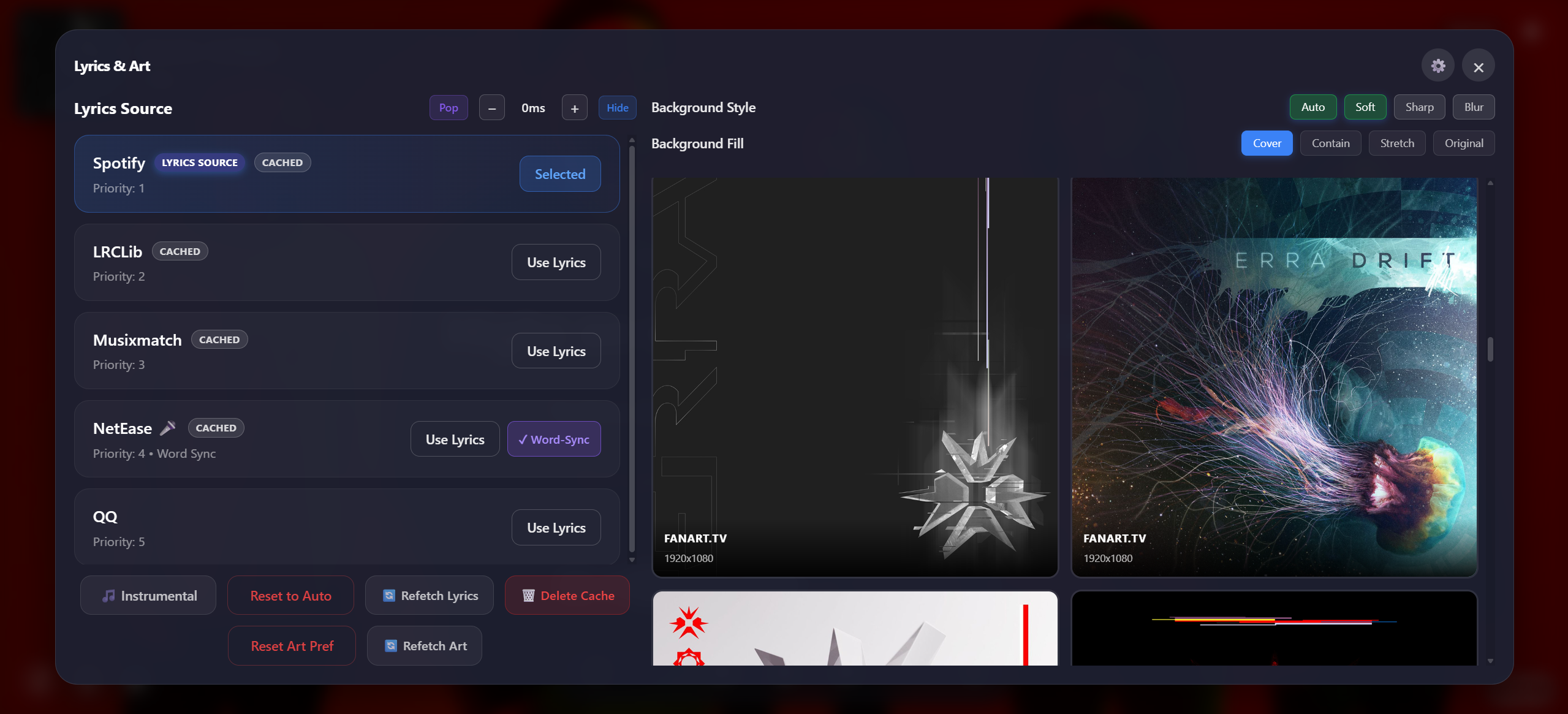The height and width of the screenshot is (714, 1568).
Task: Click the music note icon on Instrumental
Action: (108, 595)
